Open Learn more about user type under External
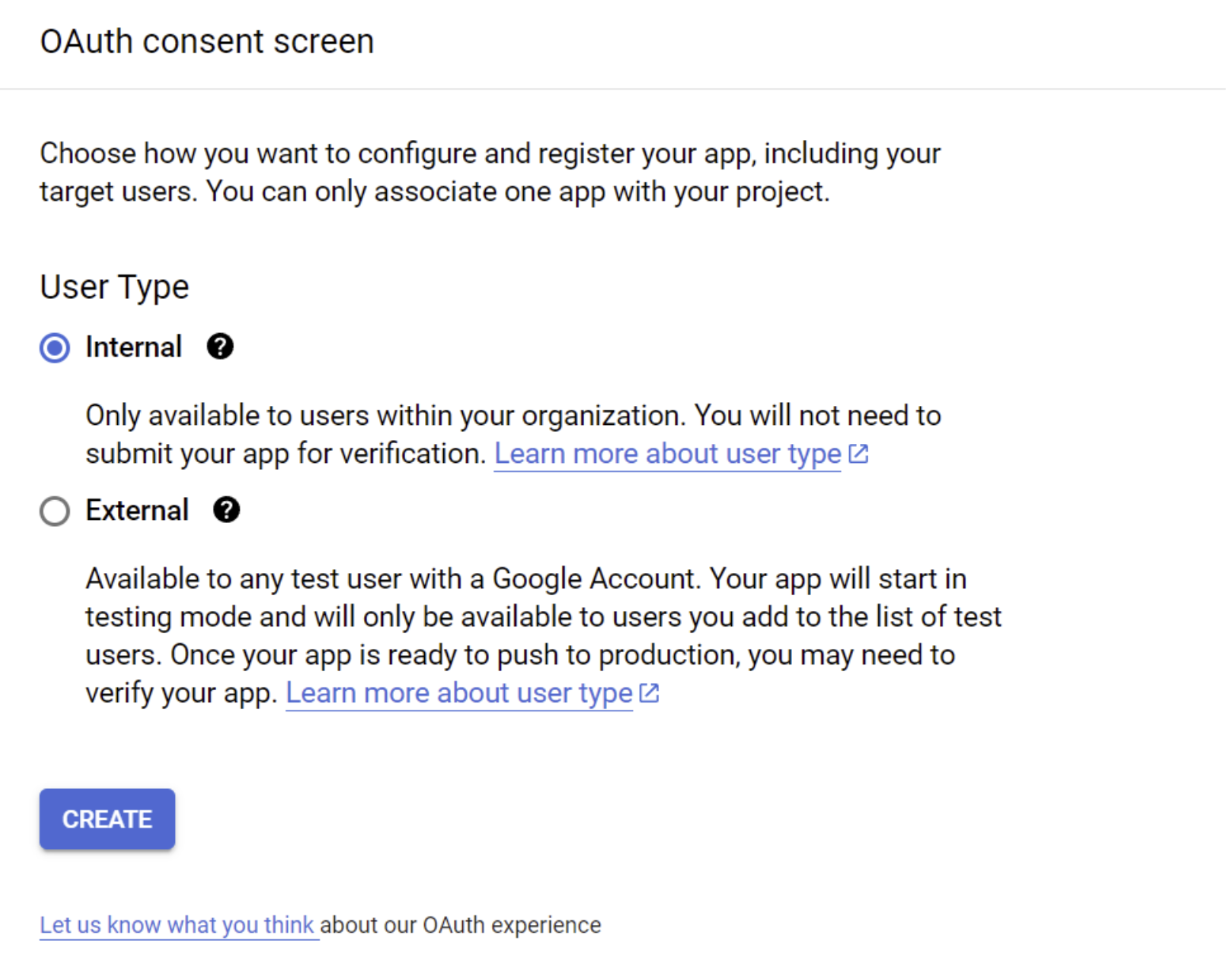1232x963 pixels. pyautogui.click(x=459, y=693)
